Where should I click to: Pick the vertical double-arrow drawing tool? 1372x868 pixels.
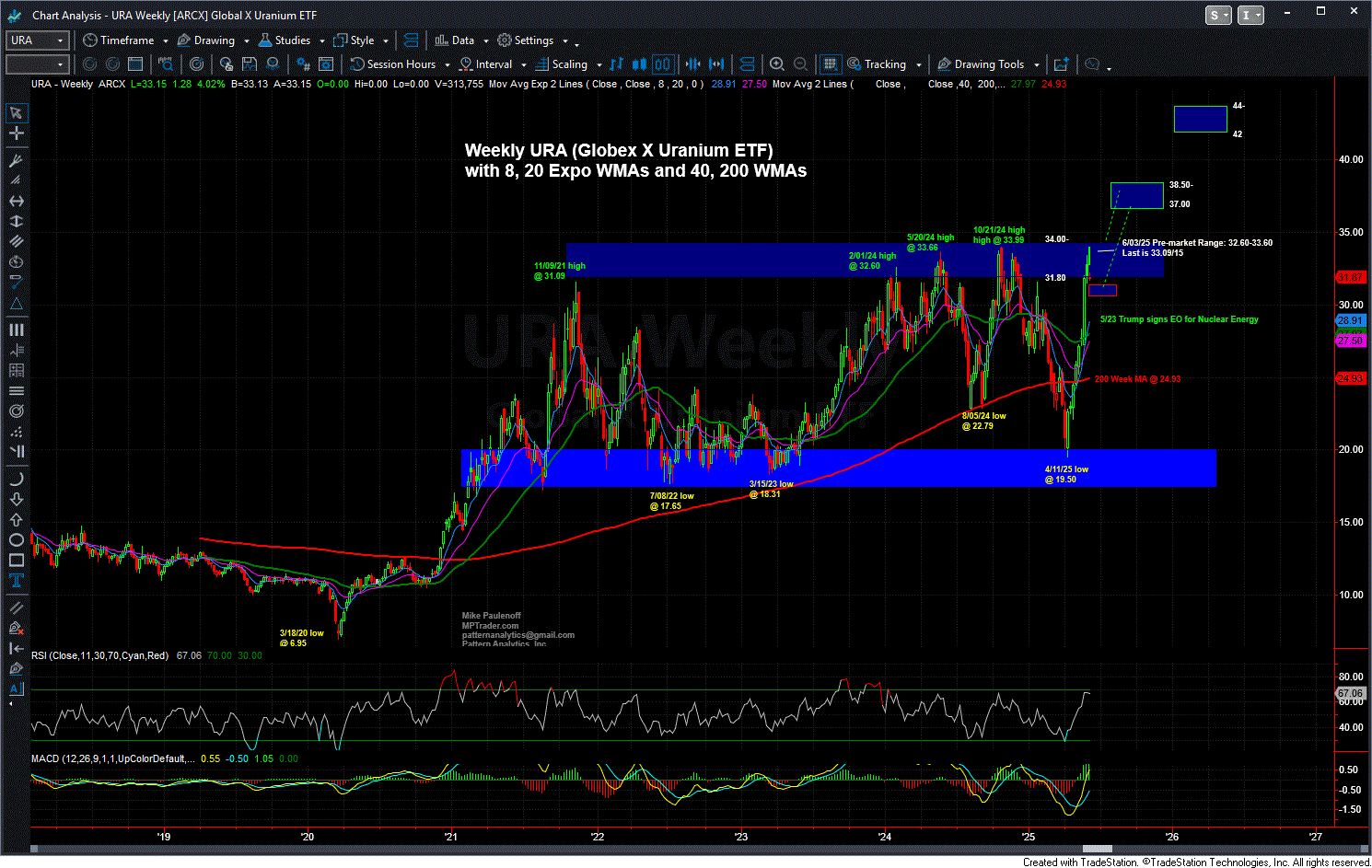[x=16, y=221]
